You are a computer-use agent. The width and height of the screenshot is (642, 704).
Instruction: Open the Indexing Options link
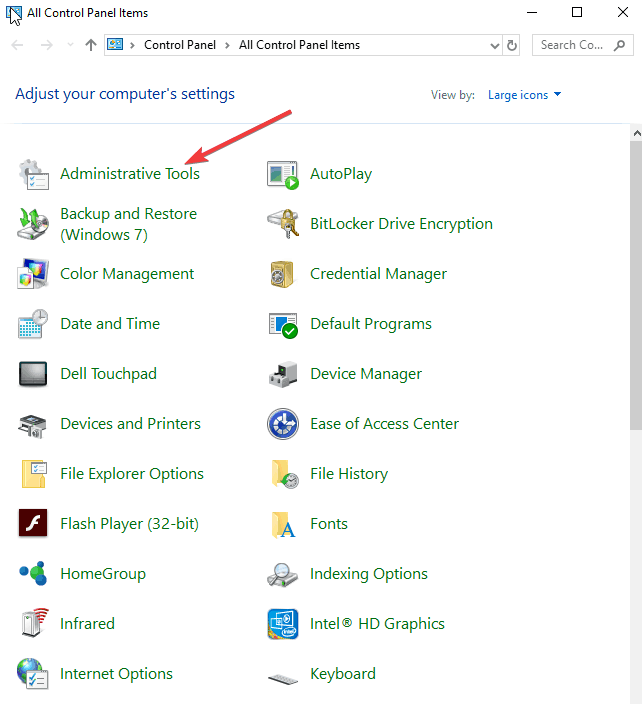(368, 574)
